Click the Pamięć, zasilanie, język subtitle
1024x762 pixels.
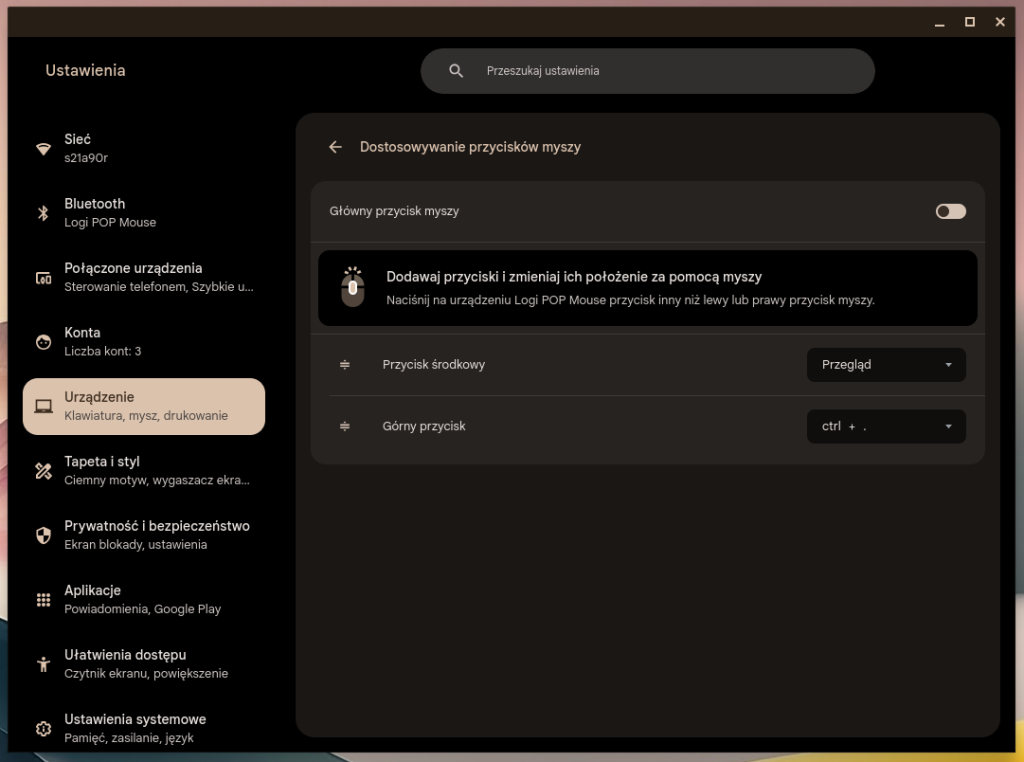[129, 738]
